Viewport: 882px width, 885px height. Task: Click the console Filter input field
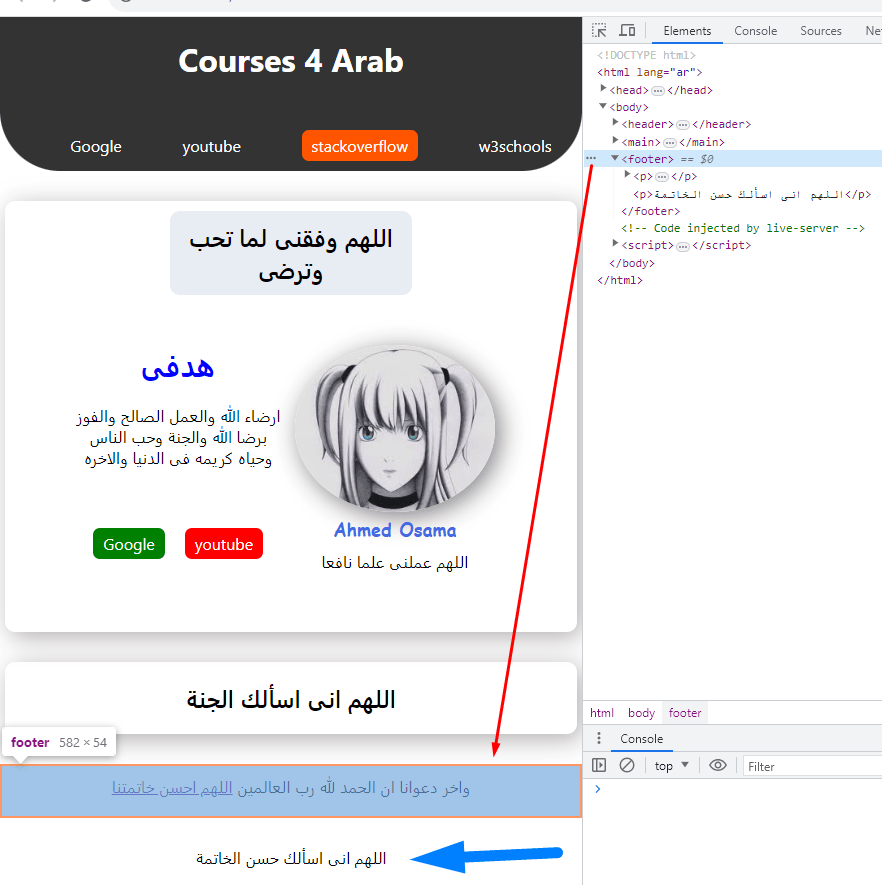tap(811, 766)
